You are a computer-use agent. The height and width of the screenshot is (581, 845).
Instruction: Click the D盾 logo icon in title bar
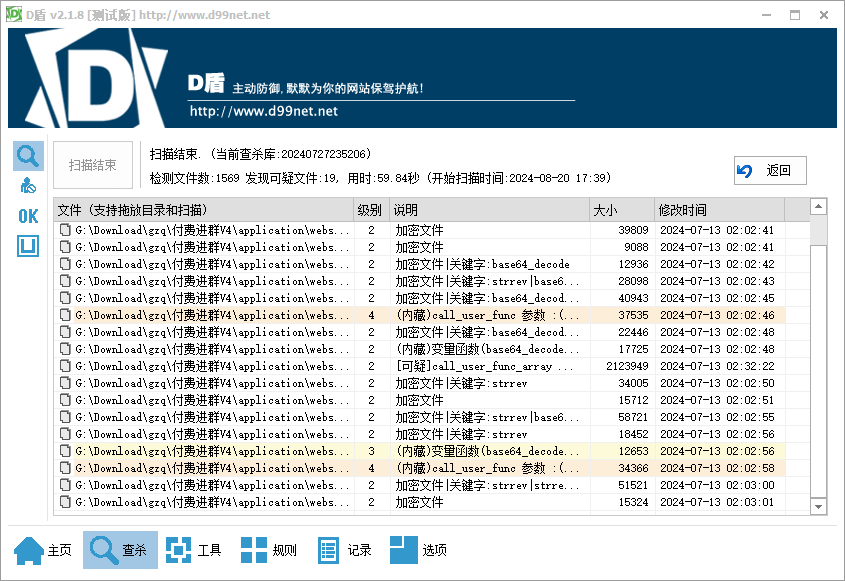(x=13, y=14)
